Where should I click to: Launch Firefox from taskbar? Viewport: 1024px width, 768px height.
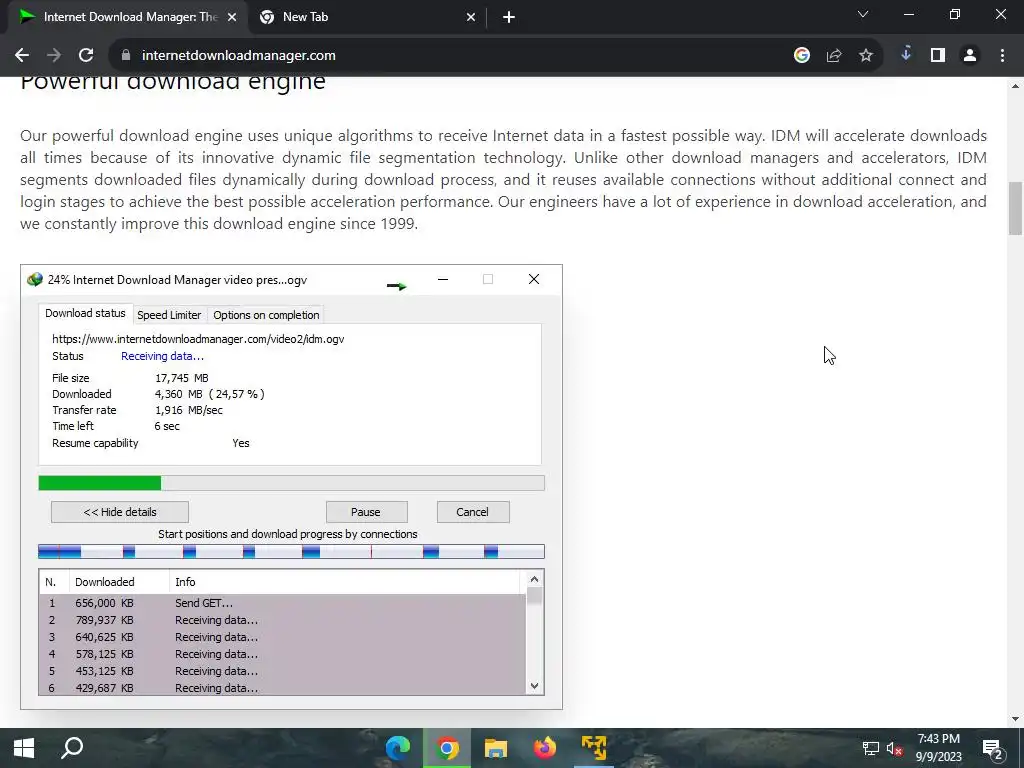(545, 748)
